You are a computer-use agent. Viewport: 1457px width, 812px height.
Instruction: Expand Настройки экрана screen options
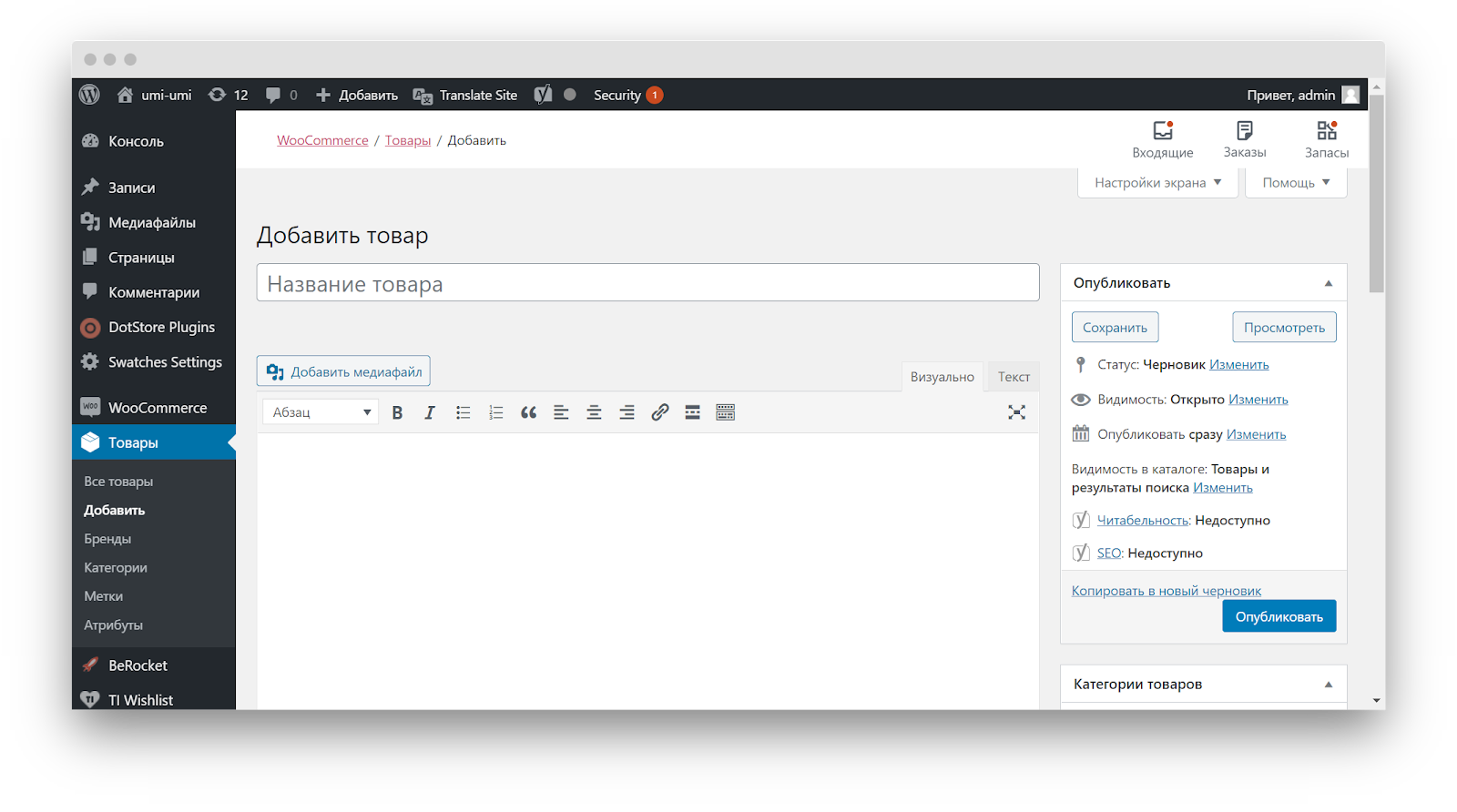(1158, 182)
